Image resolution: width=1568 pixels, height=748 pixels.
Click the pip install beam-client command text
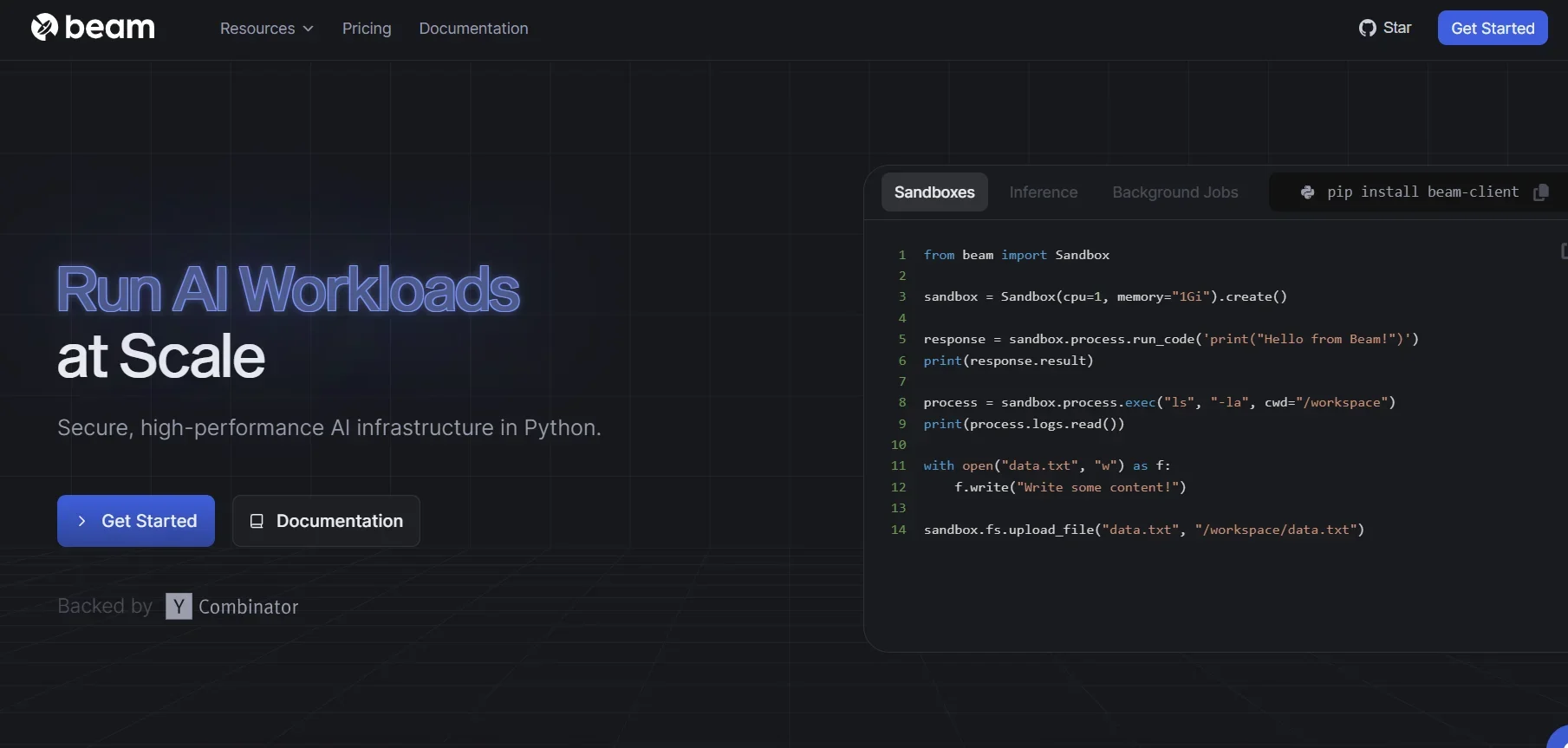[x=1422, y=192]
